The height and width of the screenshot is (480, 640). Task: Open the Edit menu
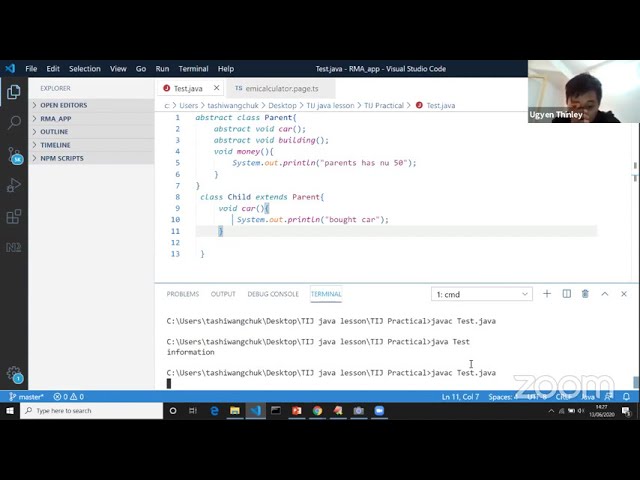53,69
